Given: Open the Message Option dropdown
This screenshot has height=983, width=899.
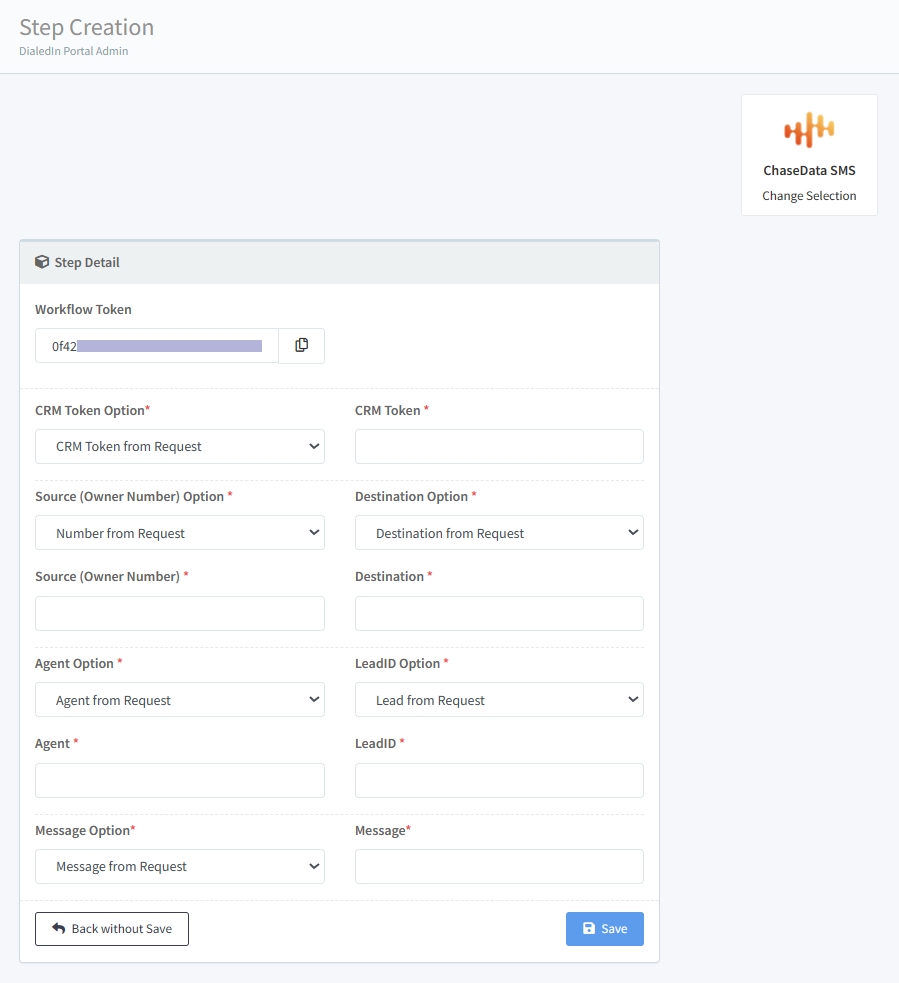Looking at the screenshot, I should coord(179,866).
